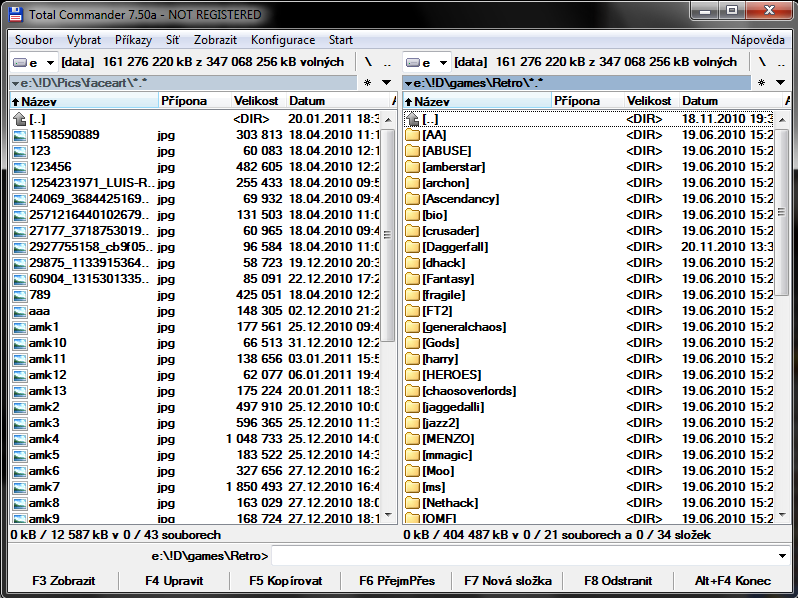Sort left panel by Název column
798x598 pixels.
[x=84, y=101]
